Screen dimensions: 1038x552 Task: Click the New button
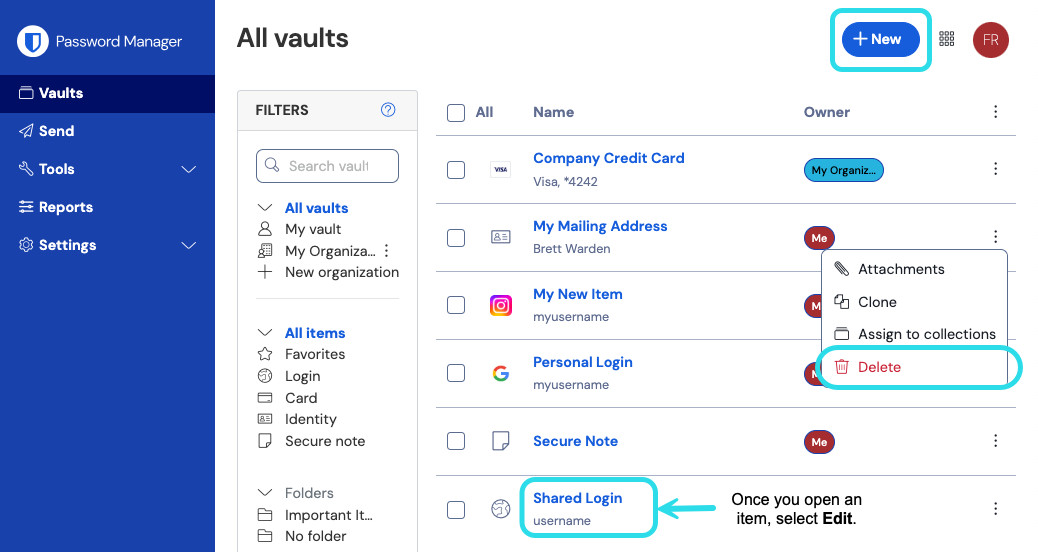click(880, 39)
